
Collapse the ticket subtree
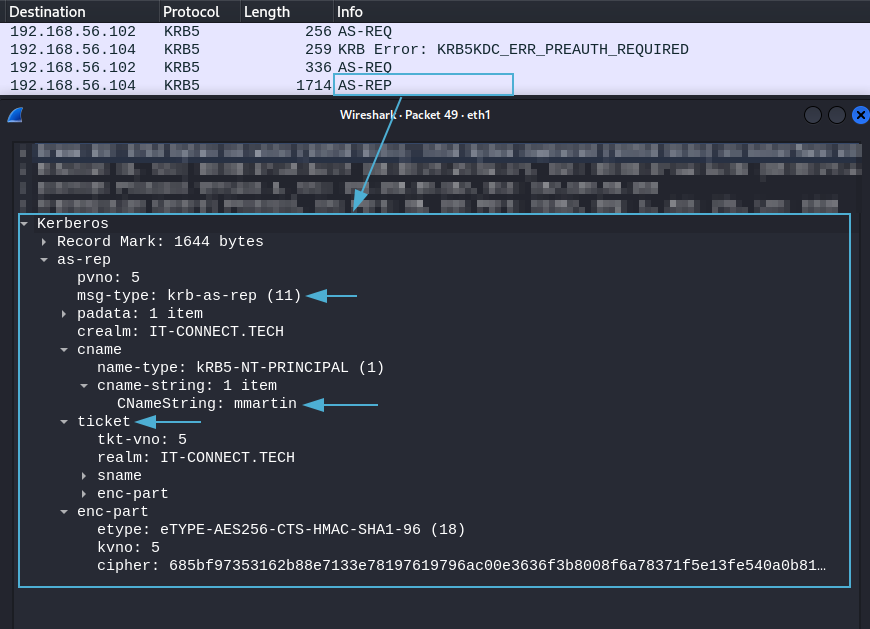[x=65, y=422]
